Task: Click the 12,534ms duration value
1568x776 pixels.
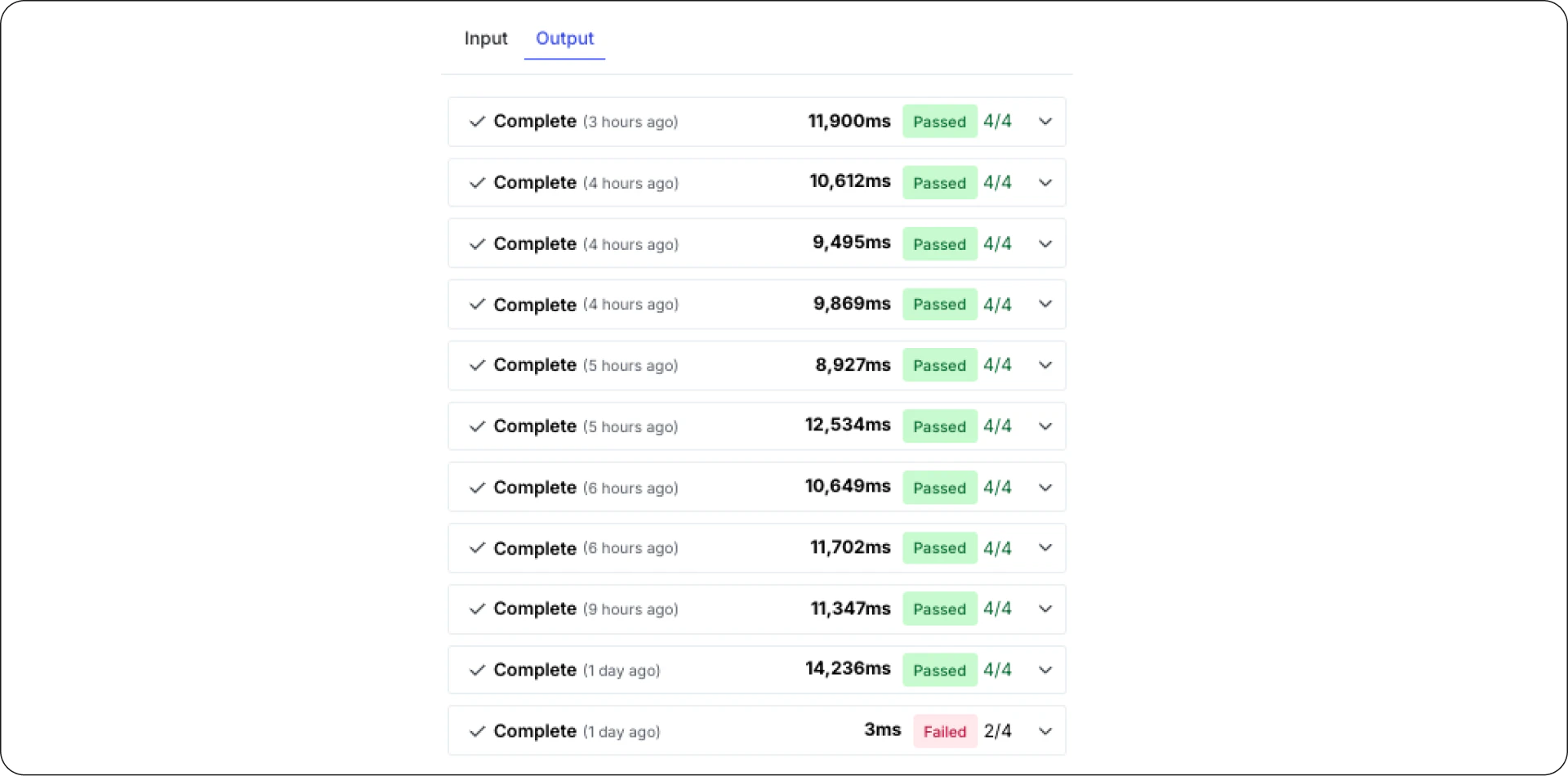Action: click(x=848, y=426)
